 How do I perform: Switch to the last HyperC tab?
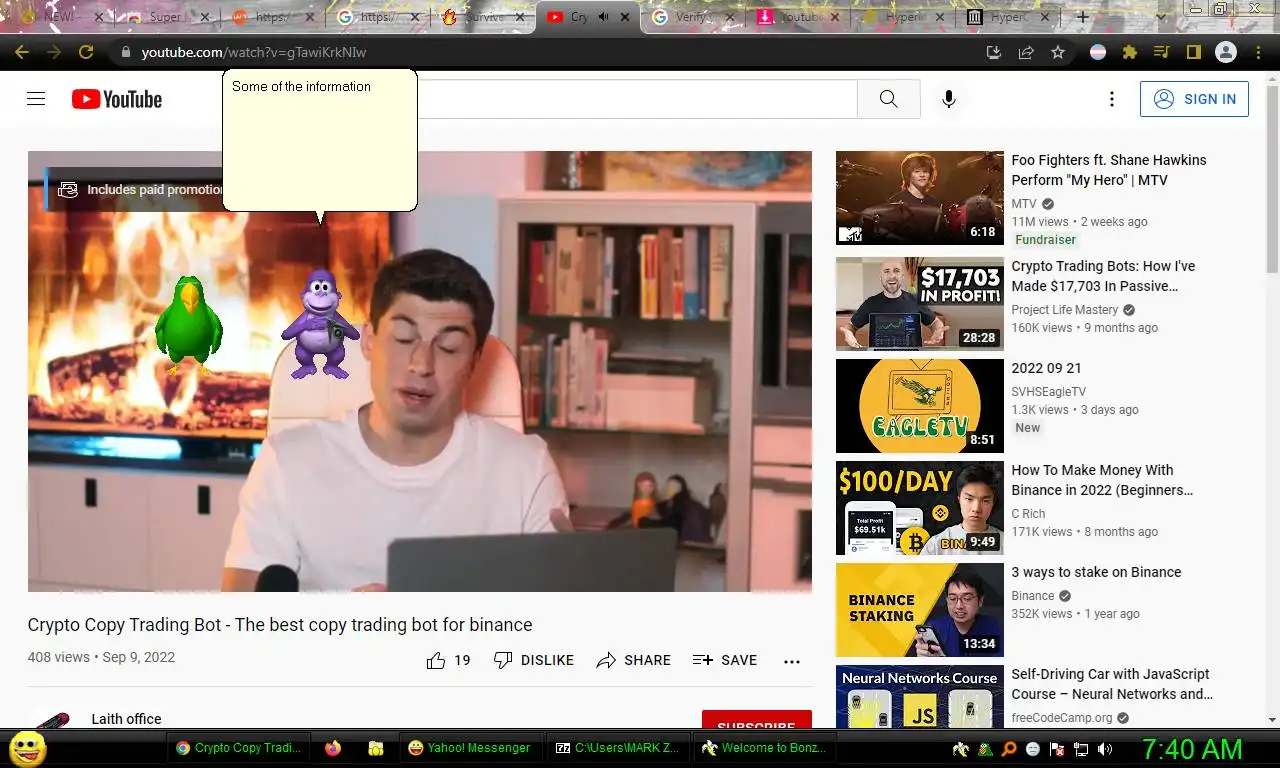(x=1009, y=17)
